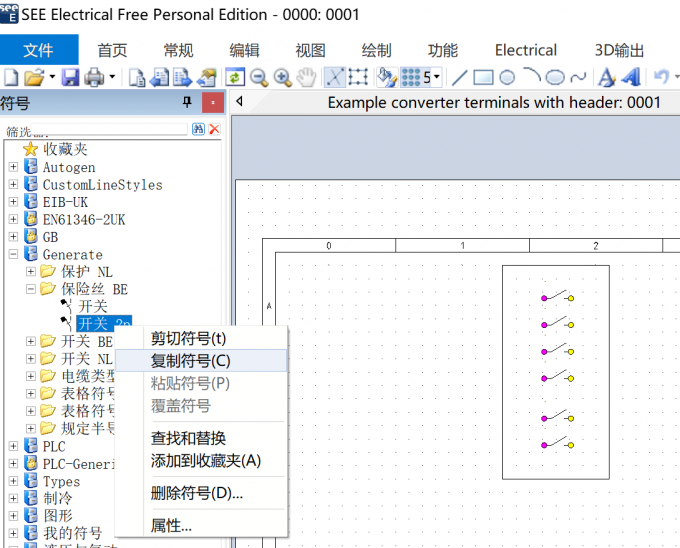Open the dropdown arrow beside Open folder
Image resolution: width=680 pixels, height=548 pixels.
click(52, 77)
